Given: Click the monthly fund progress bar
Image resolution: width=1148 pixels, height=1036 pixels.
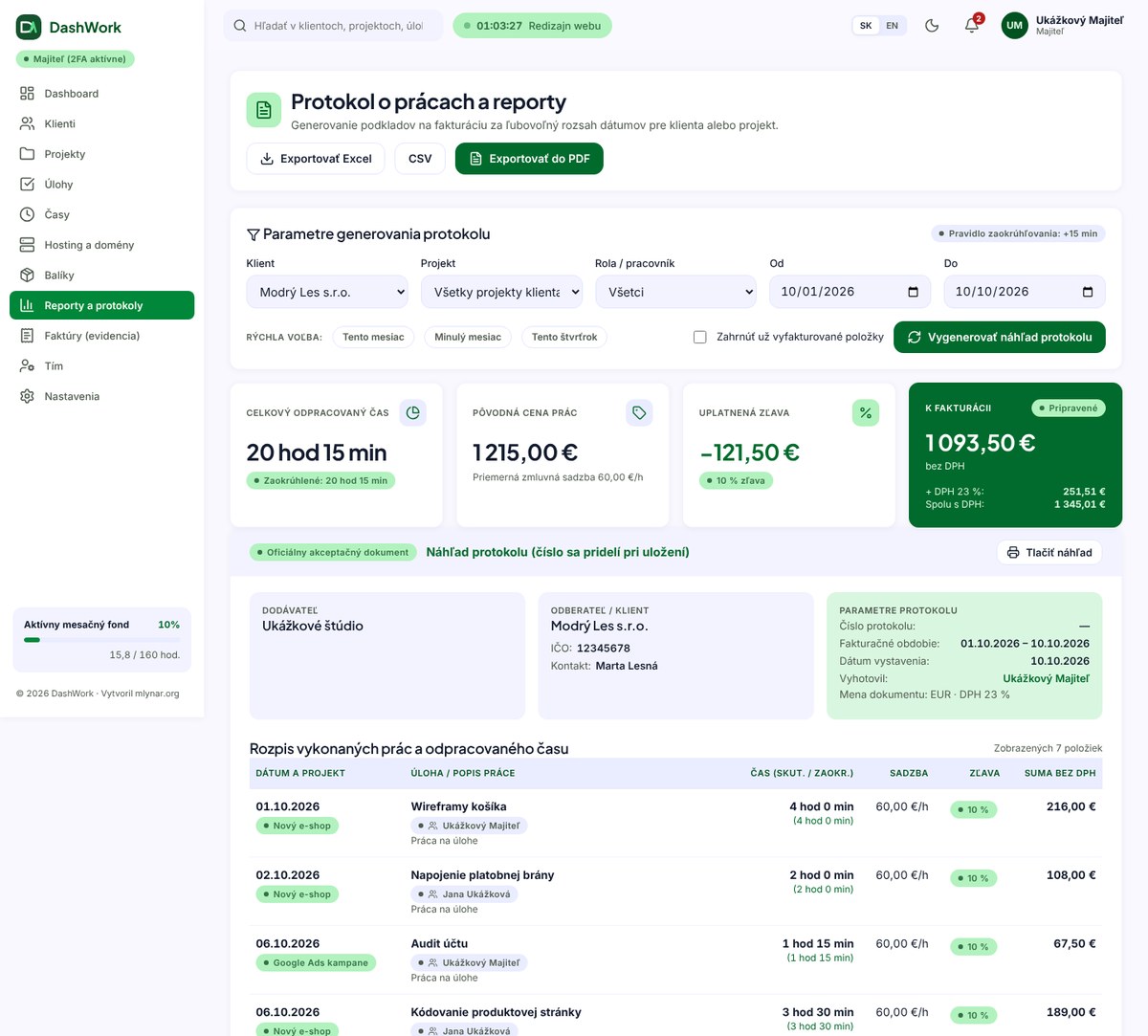Looking at the screenshot, I should (101, 640).
